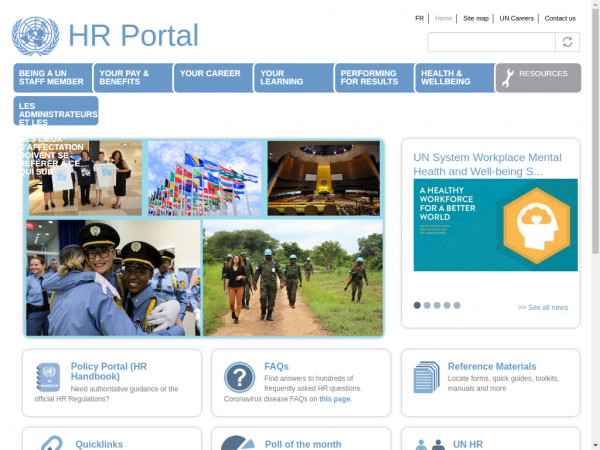
Task: Click the Poll of the month chart icon
Action: (x=238, y=443)
